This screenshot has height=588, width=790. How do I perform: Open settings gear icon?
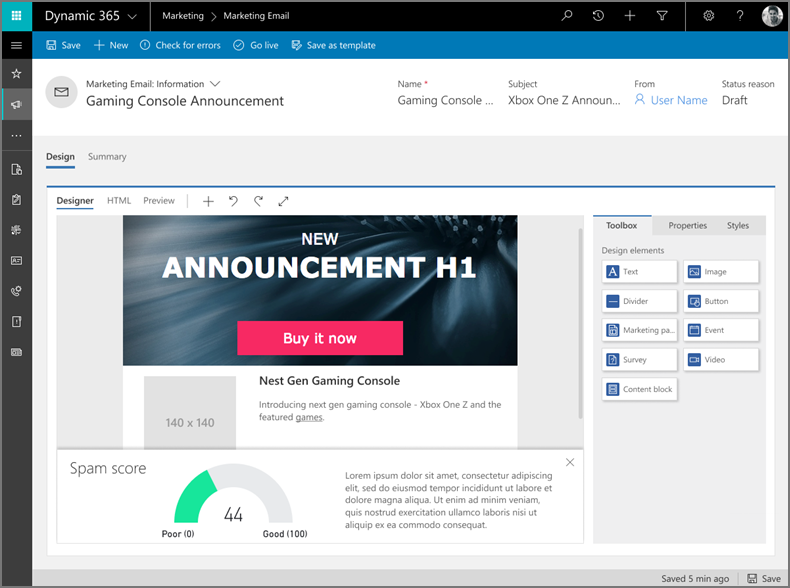point(709,16)
